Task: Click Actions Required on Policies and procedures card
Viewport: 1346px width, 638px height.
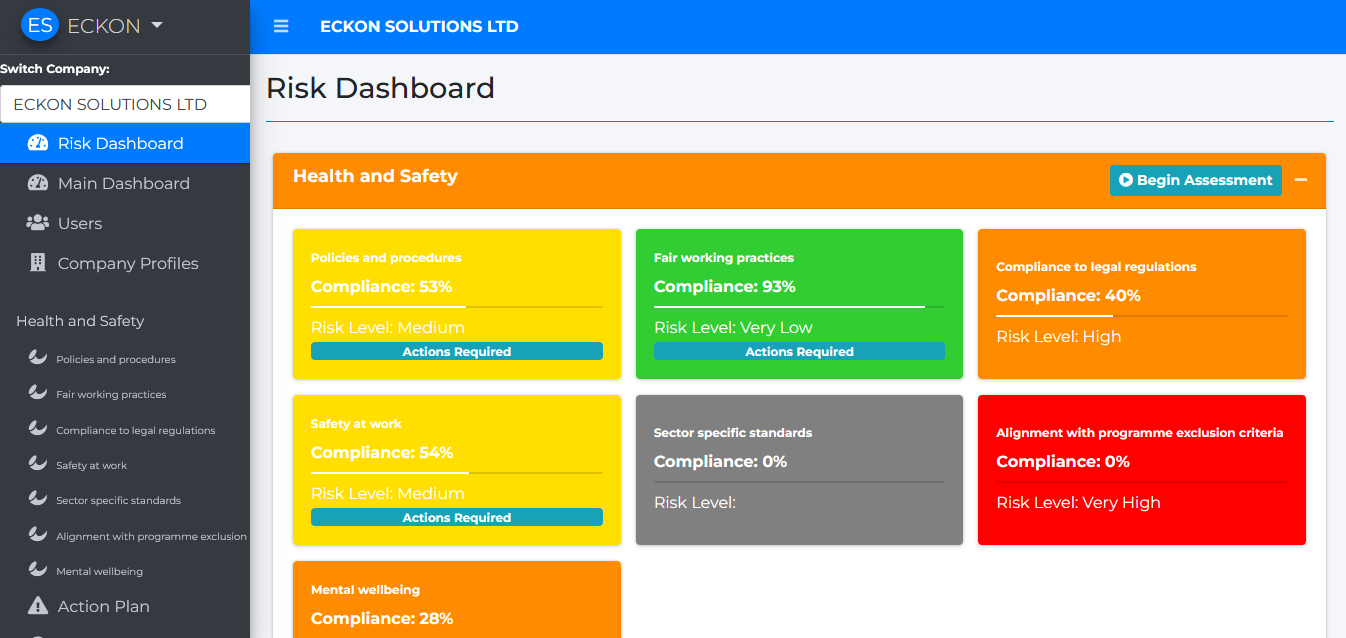Action: (x=456, y=351)
